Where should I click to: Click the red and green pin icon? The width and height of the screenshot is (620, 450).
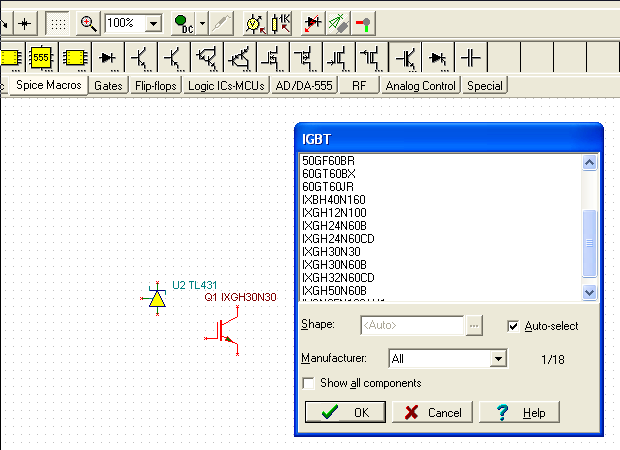pyautogui.click(x=363, y=24)
